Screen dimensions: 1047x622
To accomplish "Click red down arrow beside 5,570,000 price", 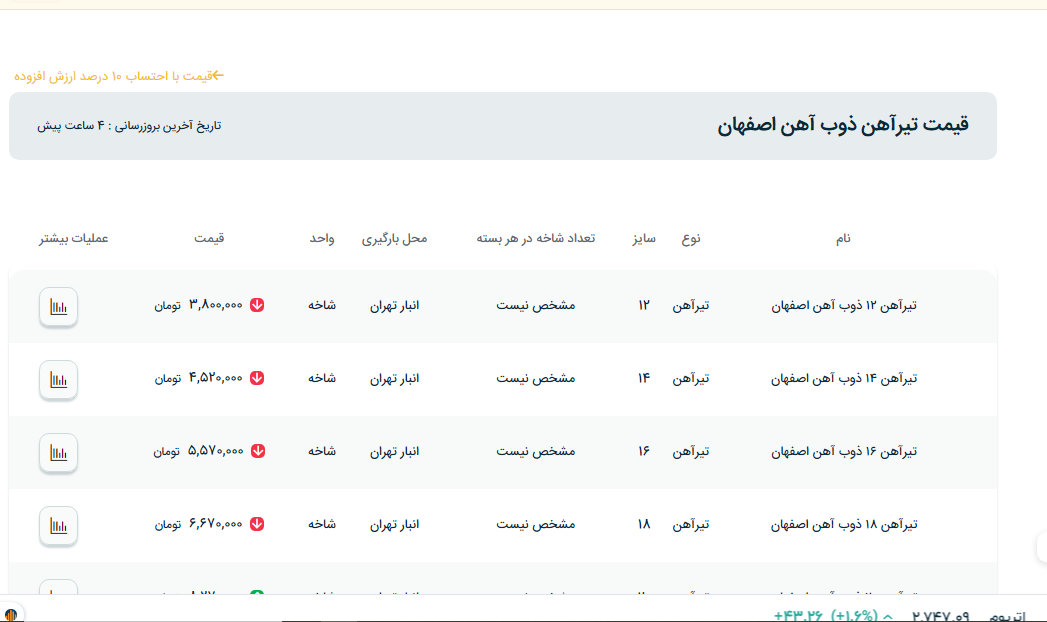I will (x=257, y=451).
